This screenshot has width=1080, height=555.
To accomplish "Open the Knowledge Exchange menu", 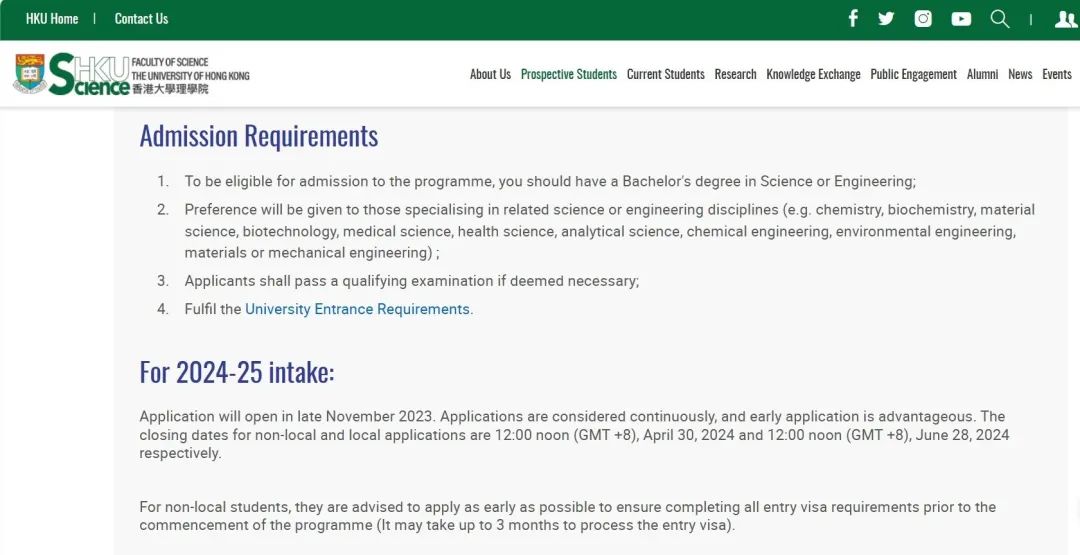I will (x=813, y=74).
